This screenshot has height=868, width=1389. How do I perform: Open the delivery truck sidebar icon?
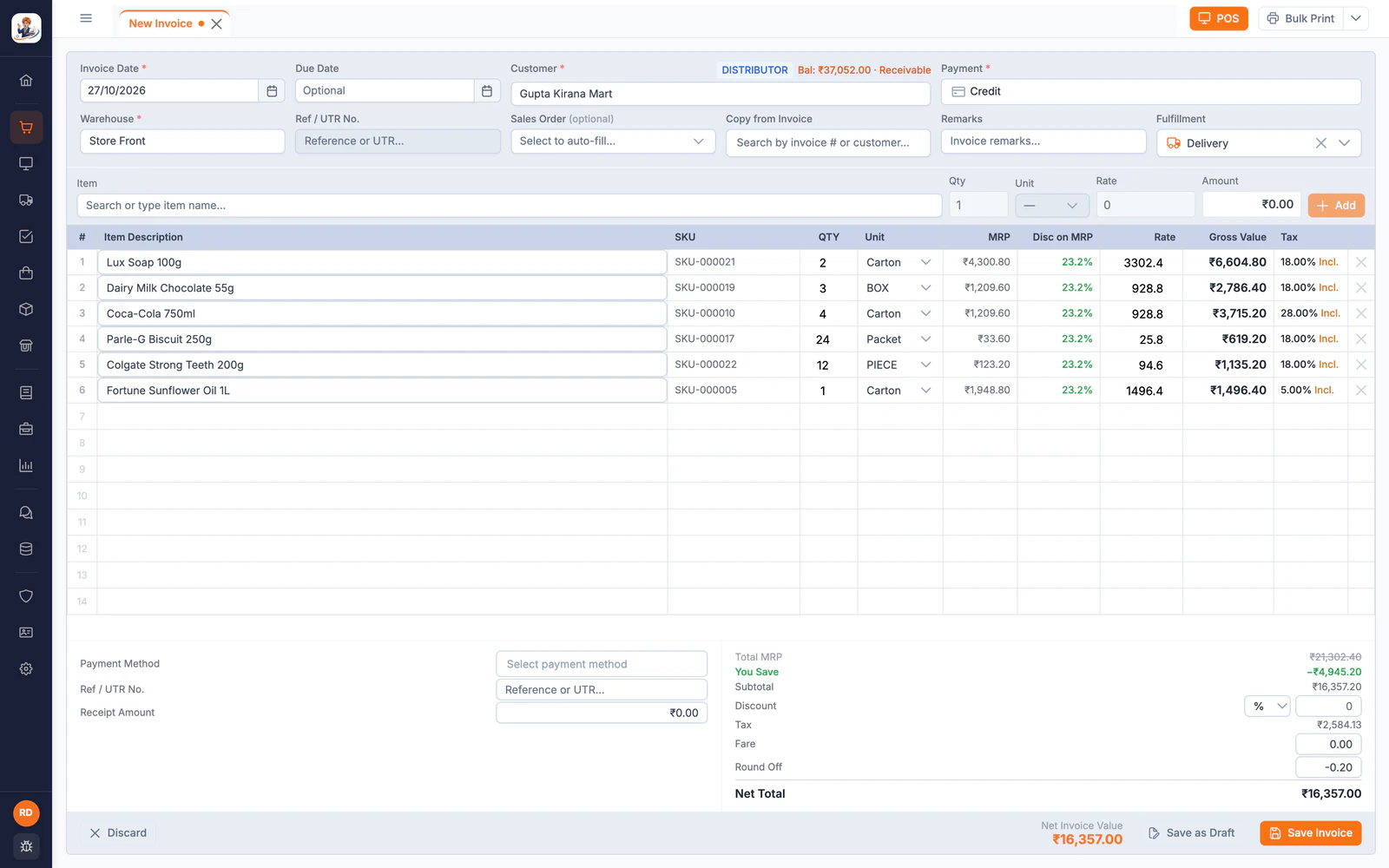pyautogui.click(x=26, y=201)
